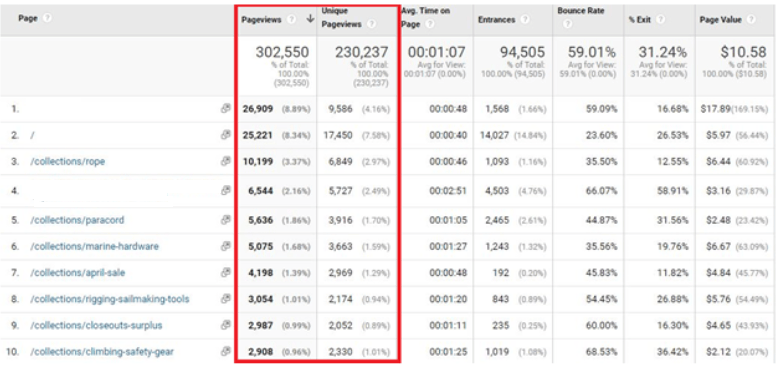
Task: Open external icon for /collections/april-sale row
Action: coord(226,273)
